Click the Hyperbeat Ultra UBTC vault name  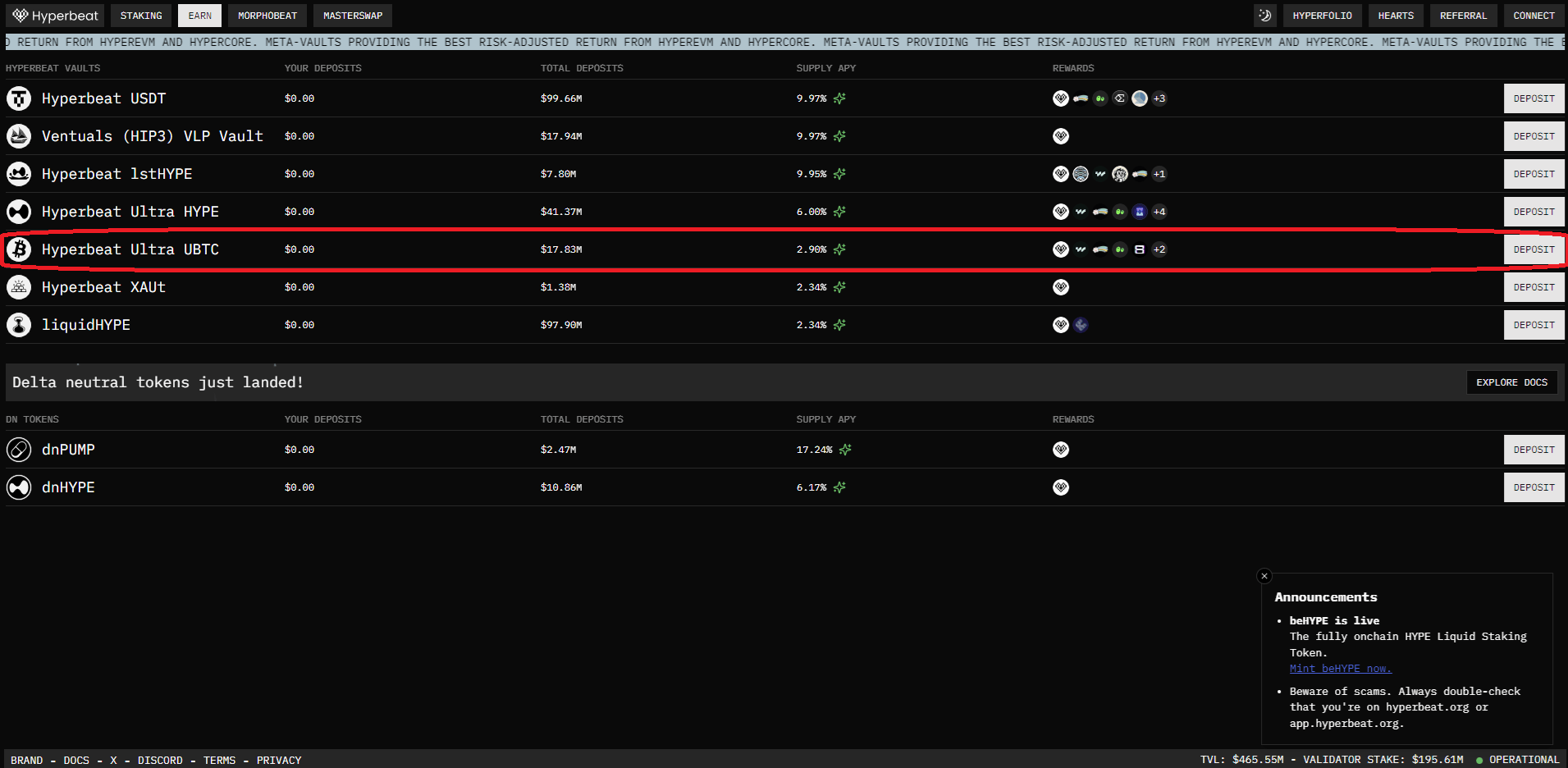point(130,249)
